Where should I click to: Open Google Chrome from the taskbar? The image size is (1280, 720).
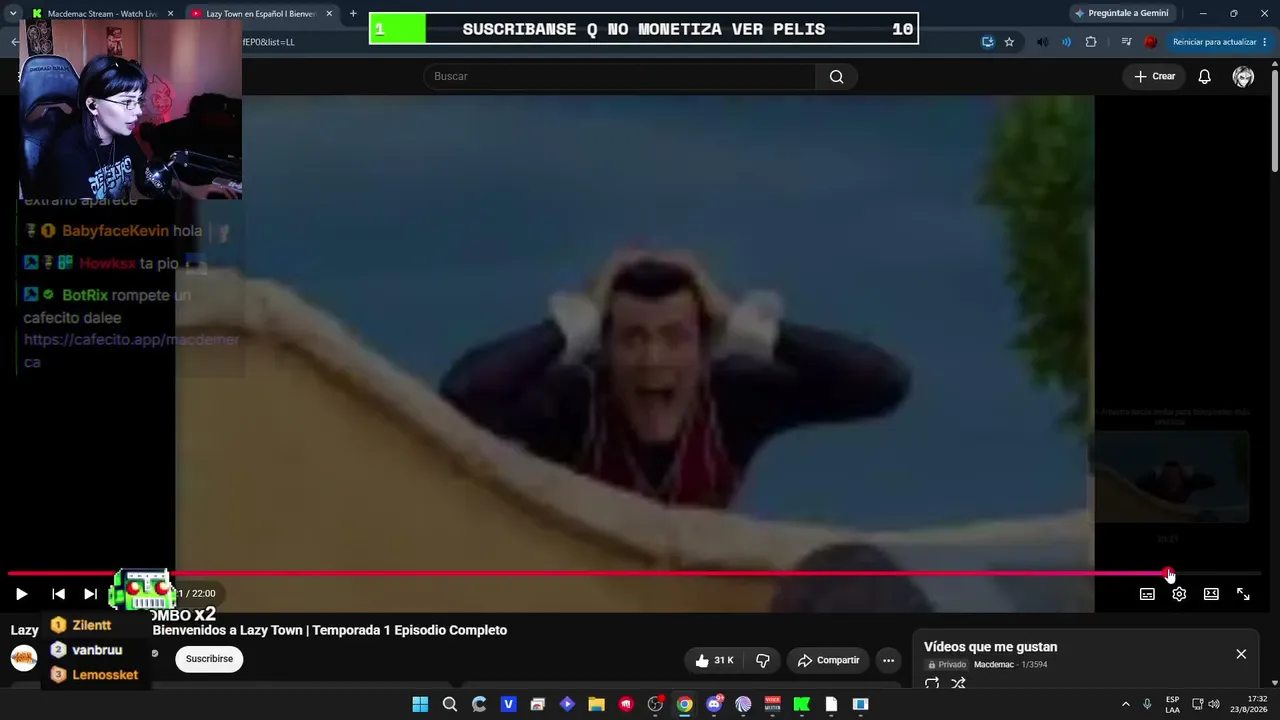pyautogui.click(x=684, y=704)
